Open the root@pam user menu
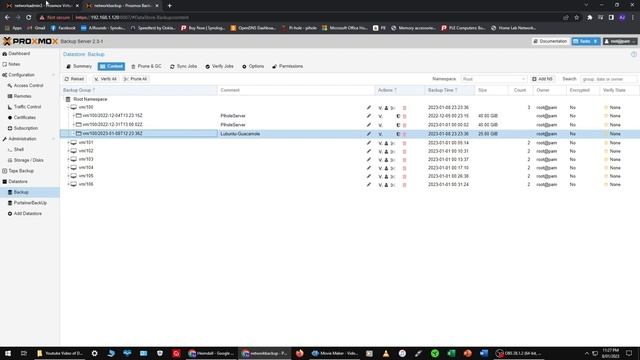Screen dimensions: 640x360 point(620,41)
